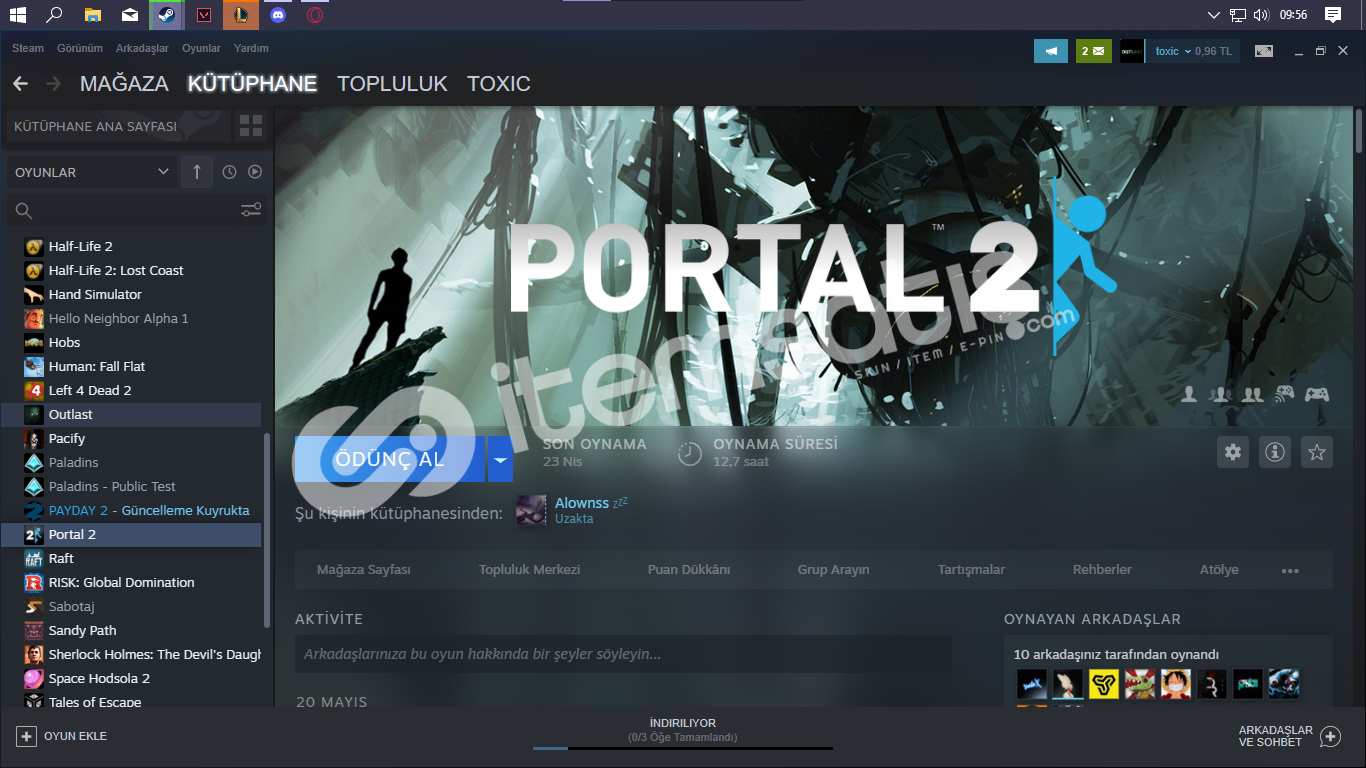1366x768 pixels.
Task: Click the Hello Neighbor Alpha 1 icon
Action: tap(34, 318)
